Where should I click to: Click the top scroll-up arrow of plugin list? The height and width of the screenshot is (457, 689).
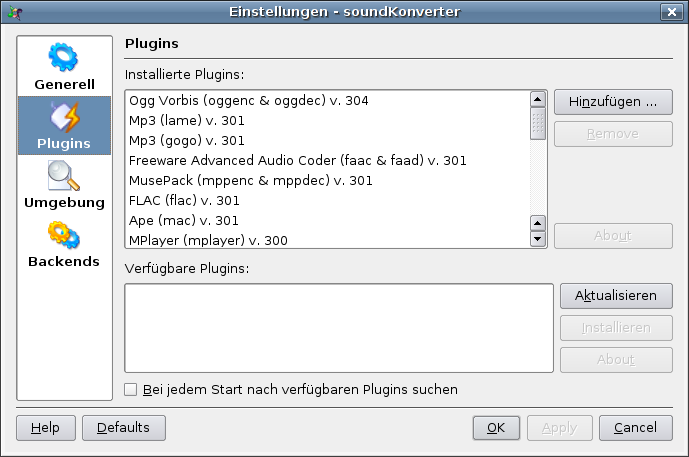tap(538, 99)
